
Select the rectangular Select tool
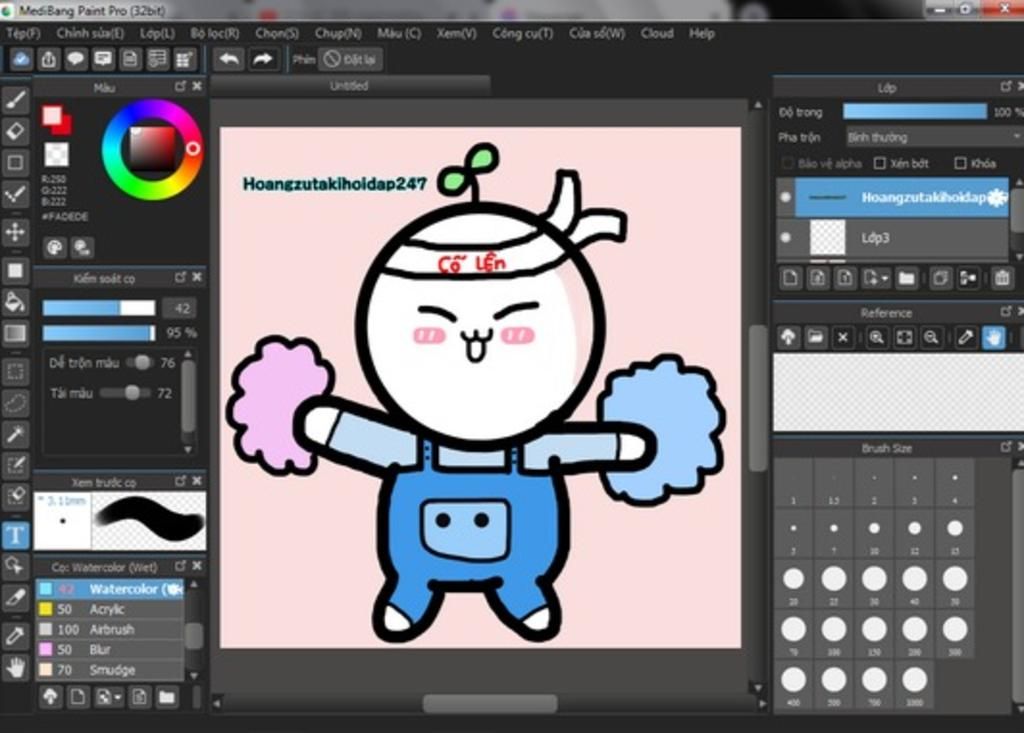point(16,372)
